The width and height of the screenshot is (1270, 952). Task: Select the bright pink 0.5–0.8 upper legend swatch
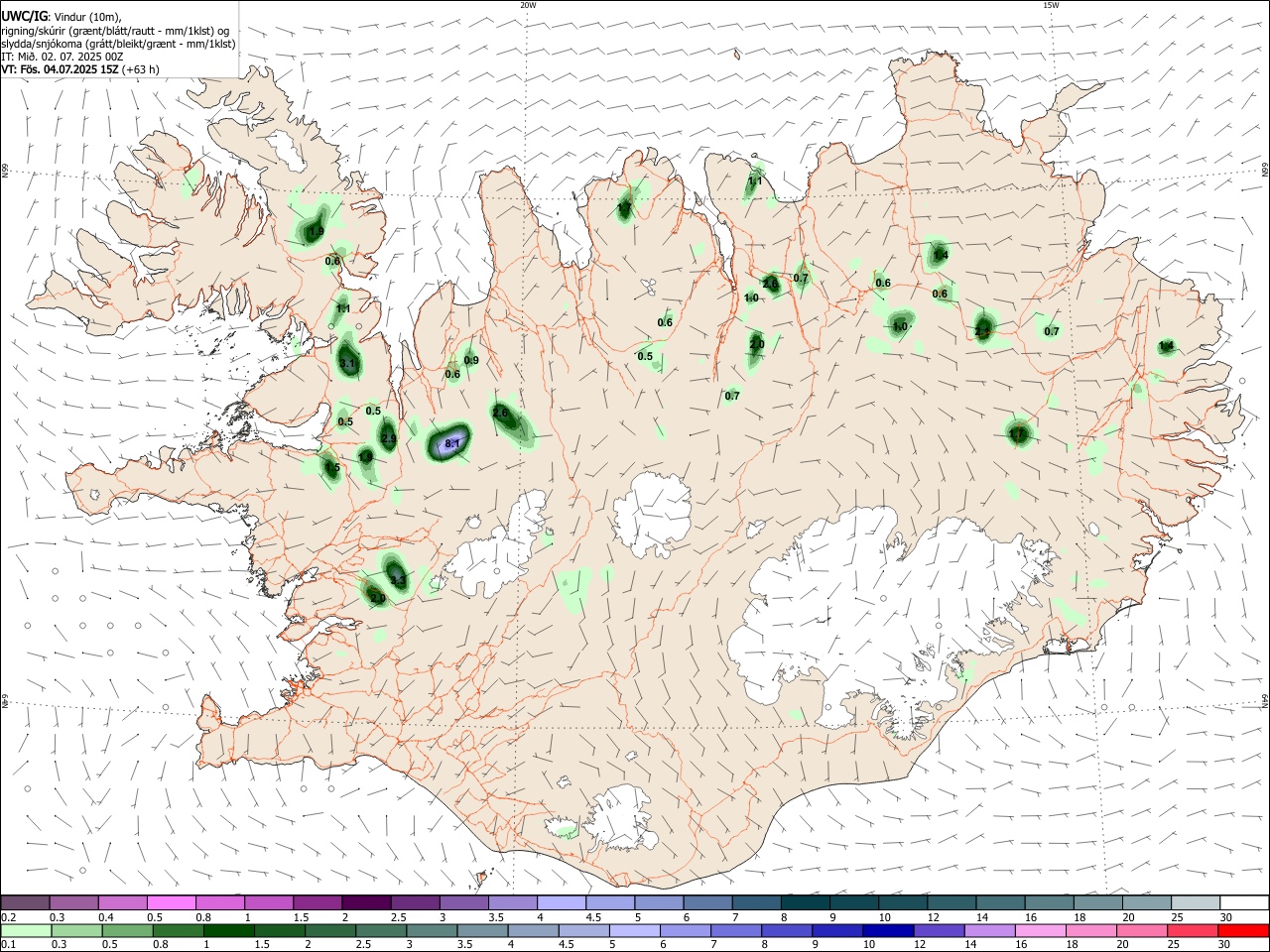pyautogui.click(x=171, y=903)
